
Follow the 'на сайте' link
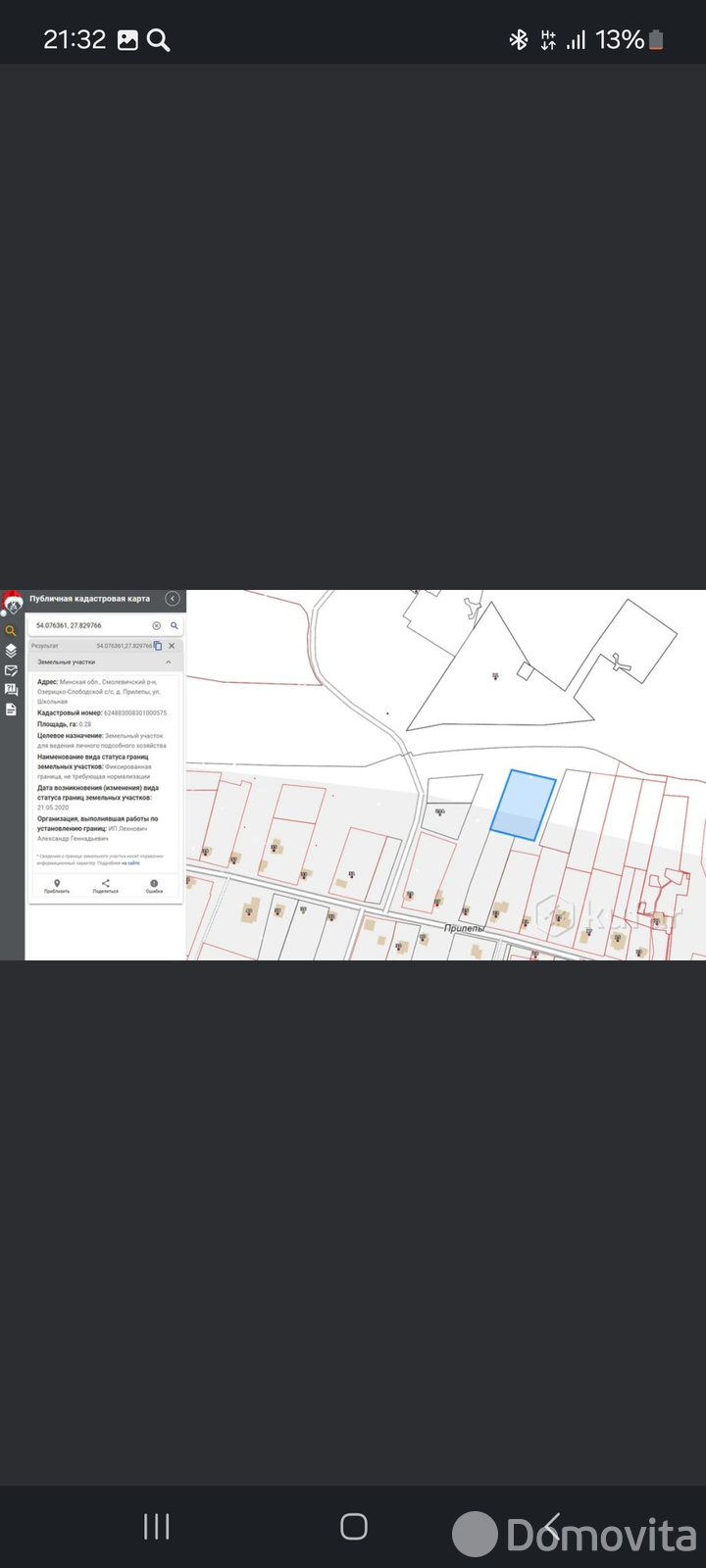click(x=130, y=863)
